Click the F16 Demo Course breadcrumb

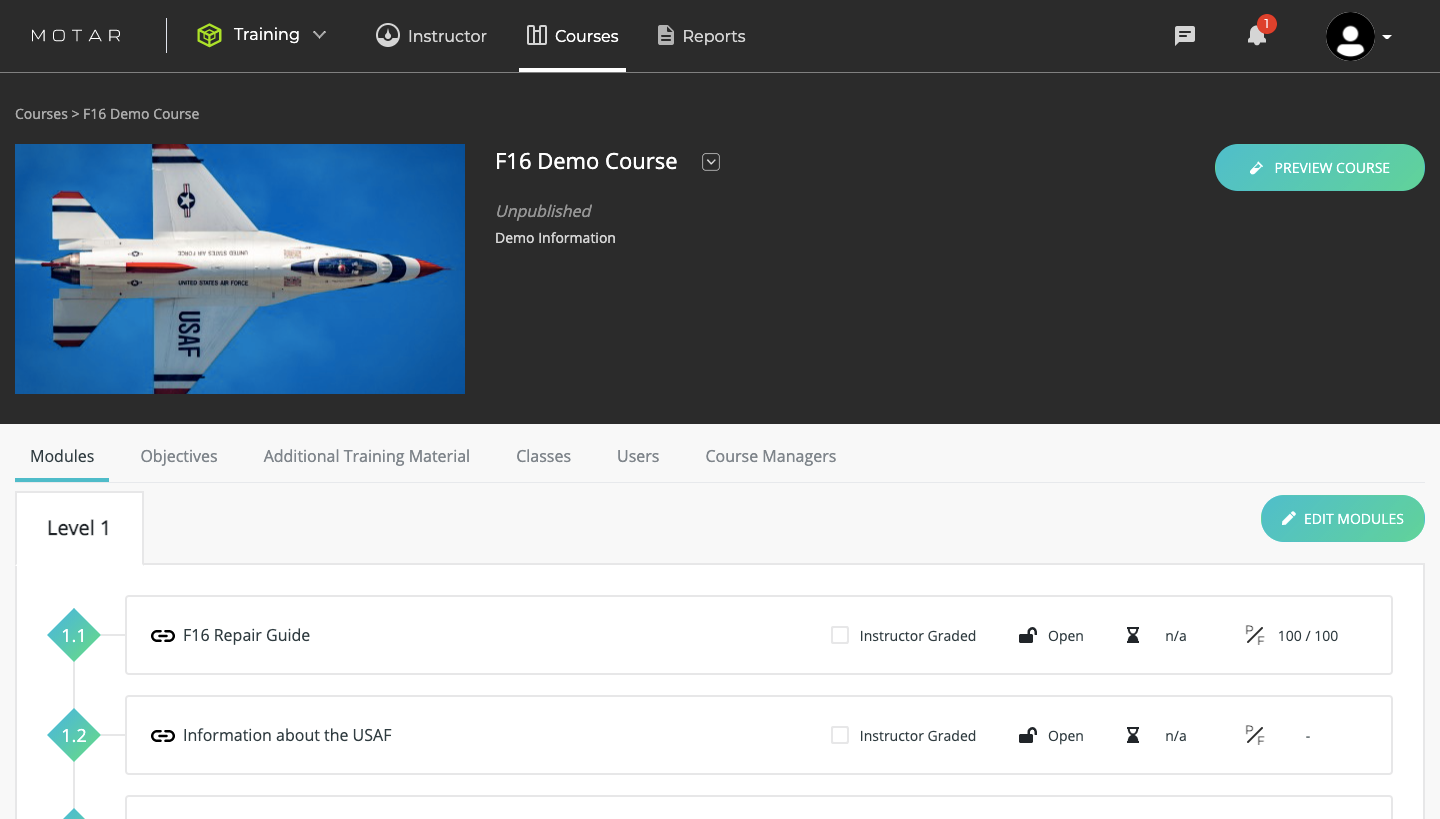click(x=141, y=114)
